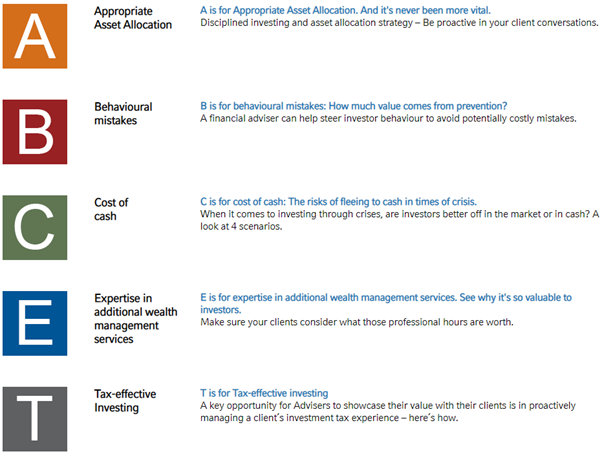This screenshot has width=604, height=456.
Task: Click the orange letter A tile
Action: (x=35, y=35)
